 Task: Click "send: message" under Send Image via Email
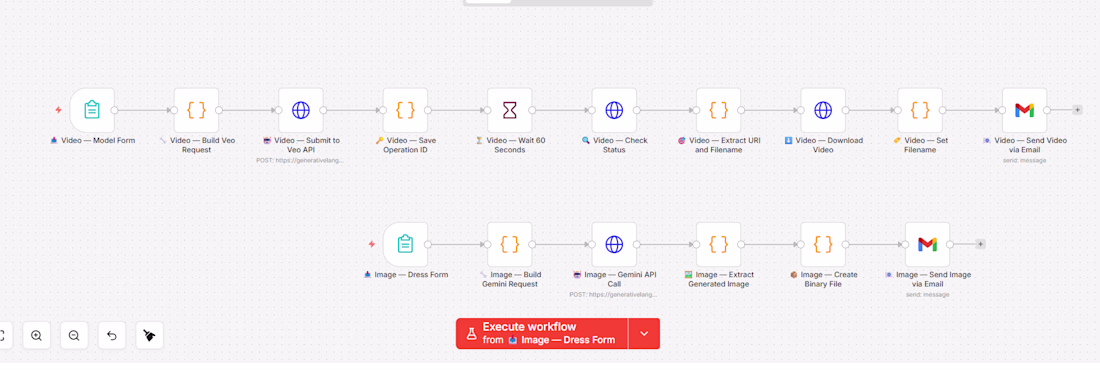pos(927,294)
